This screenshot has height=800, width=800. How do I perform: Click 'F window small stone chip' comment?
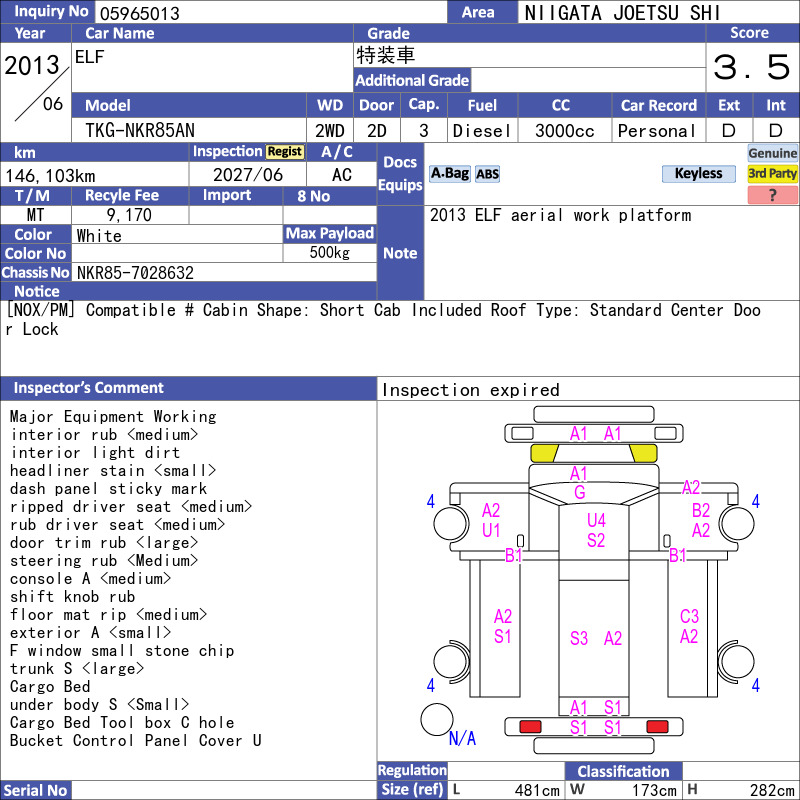point(122,651)
